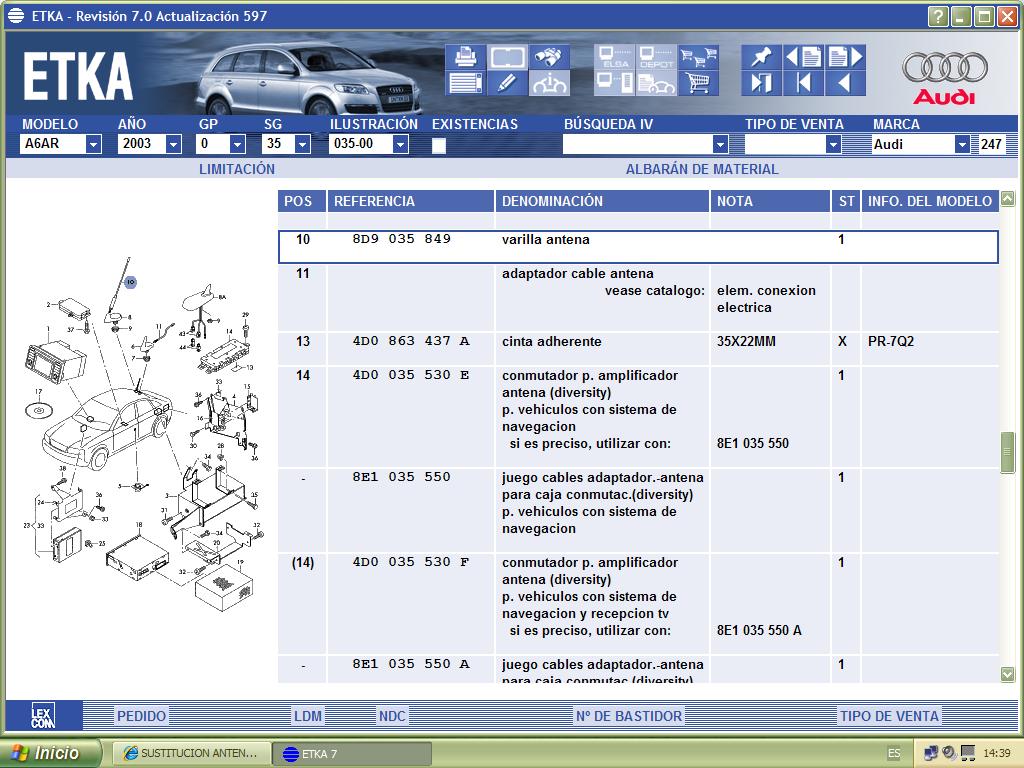Expand the top TIPO DE VENTA dropdown
Viewport: 1024px width, 768px height.
(x=833, y=144)
